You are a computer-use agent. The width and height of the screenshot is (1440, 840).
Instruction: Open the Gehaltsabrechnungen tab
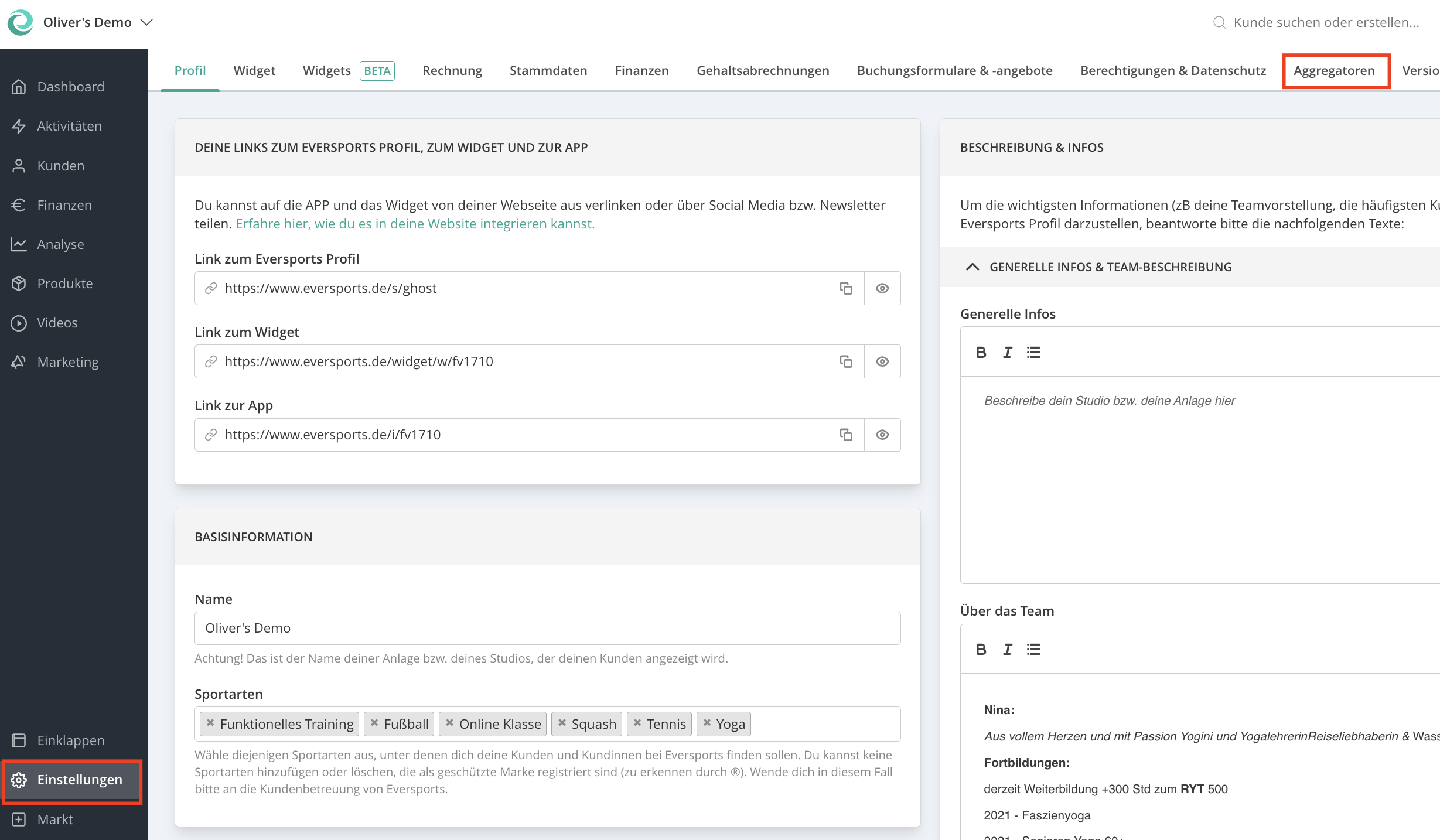coord(763,70)
